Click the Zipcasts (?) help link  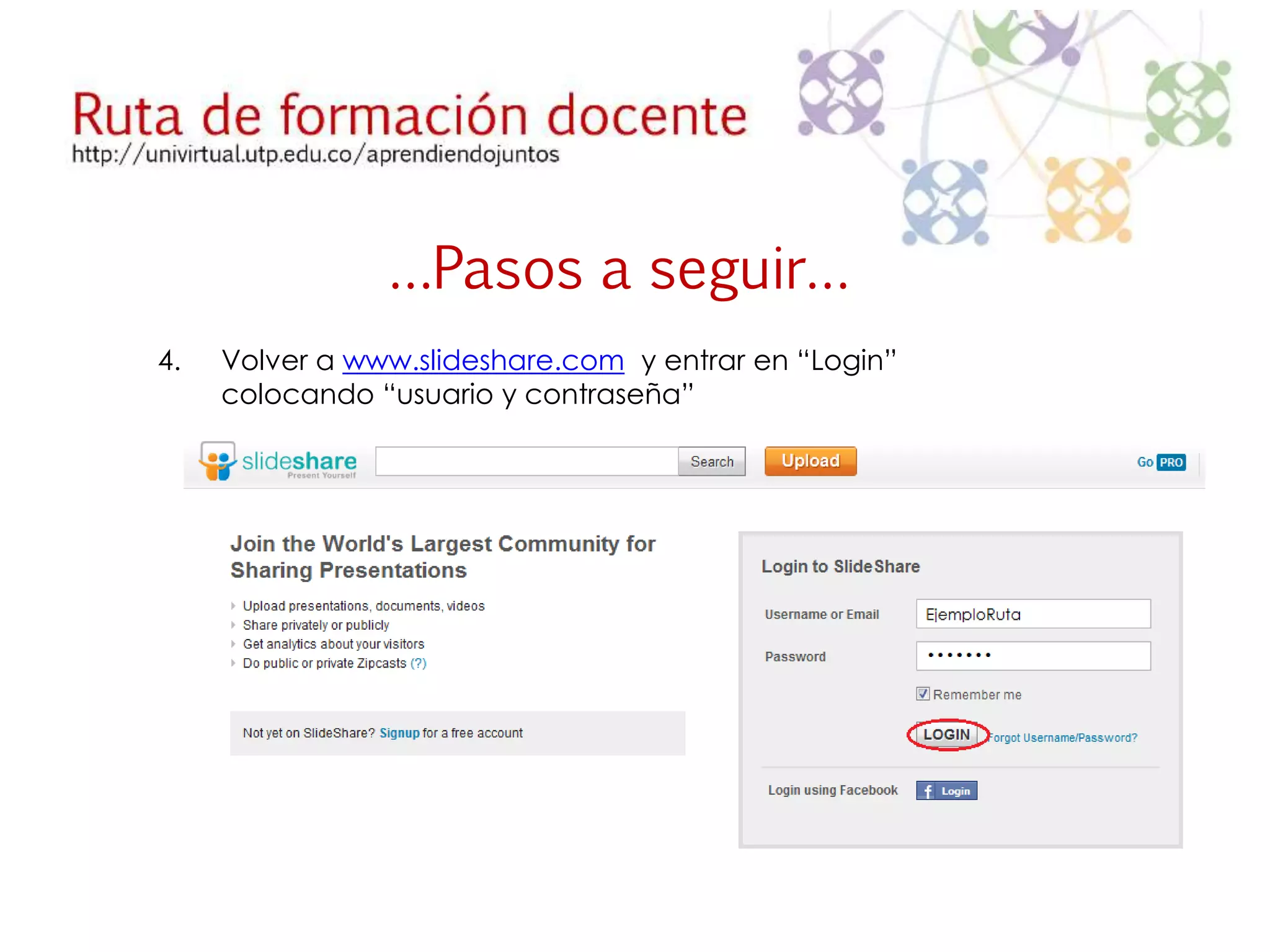pos(419,663)
